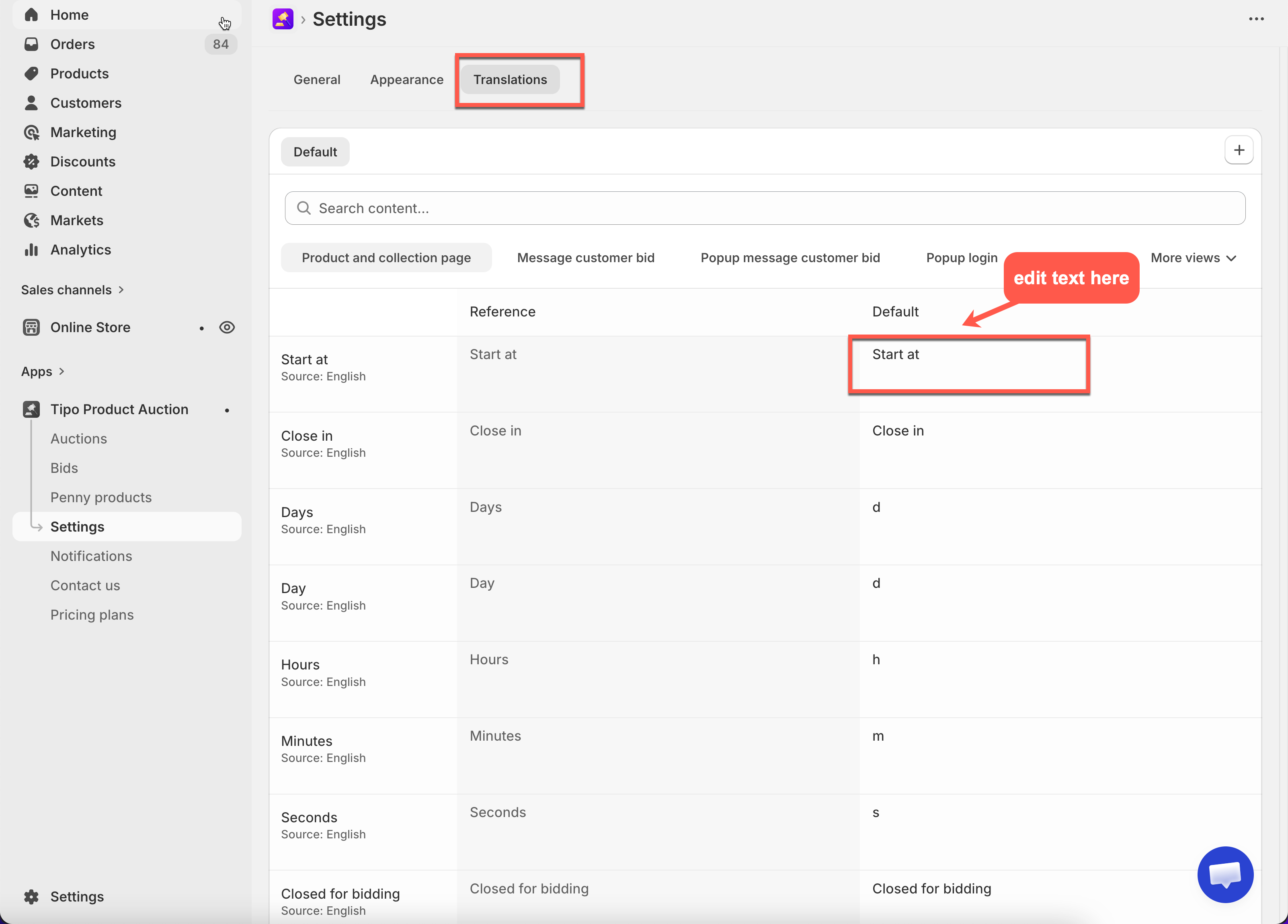This screenshot has width=1288, height=924.
Task: Open Discounts via the percent badge icon
Action: pos(31,162)
